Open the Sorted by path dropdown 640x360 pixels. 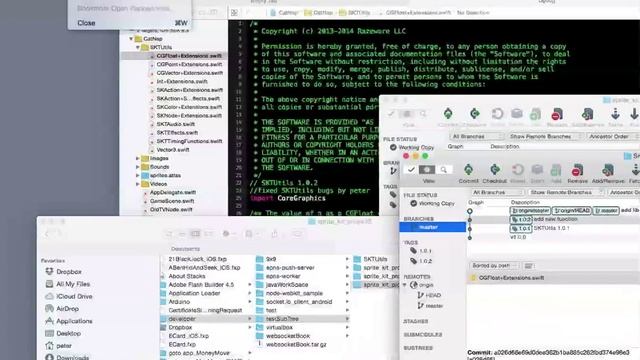[x=494, y=266]
